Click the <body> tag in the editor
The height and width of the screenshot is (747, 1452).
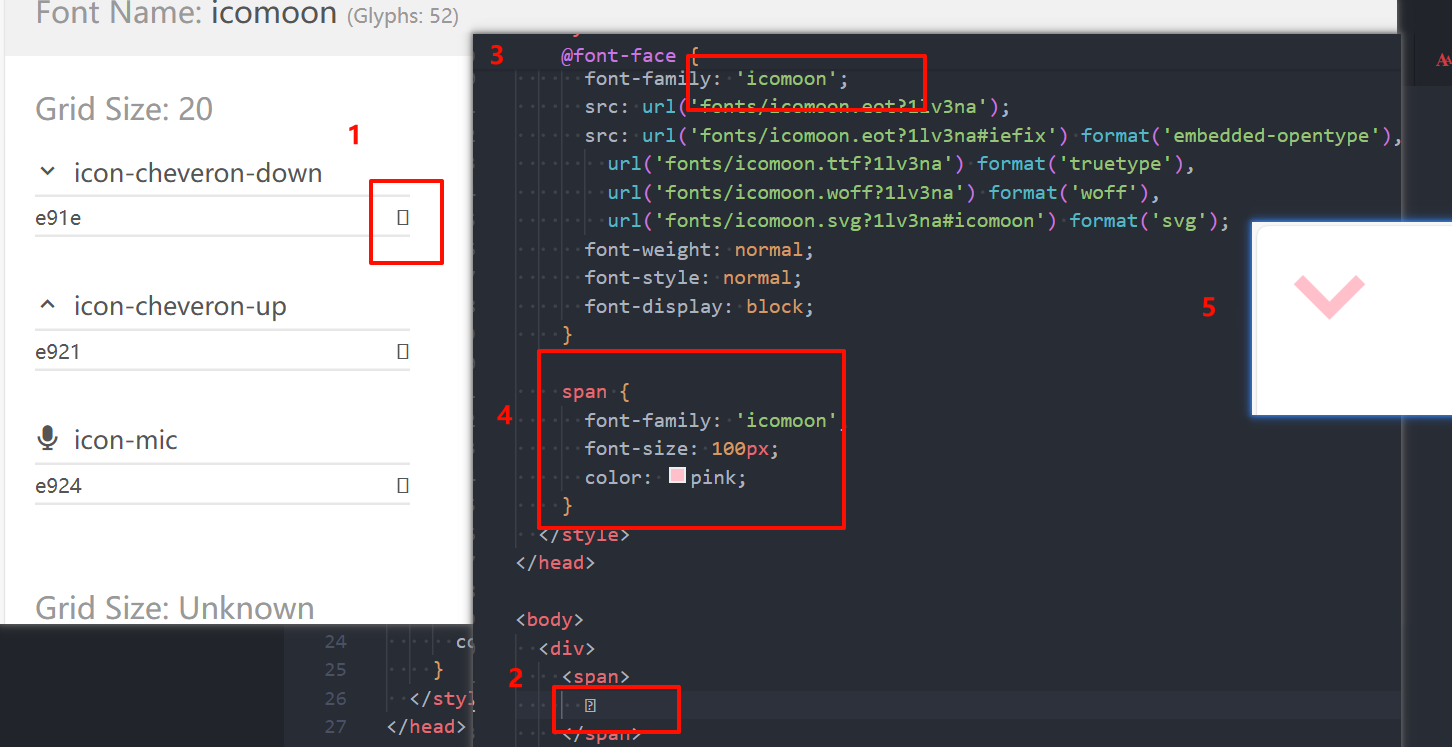tap(549, 619)
